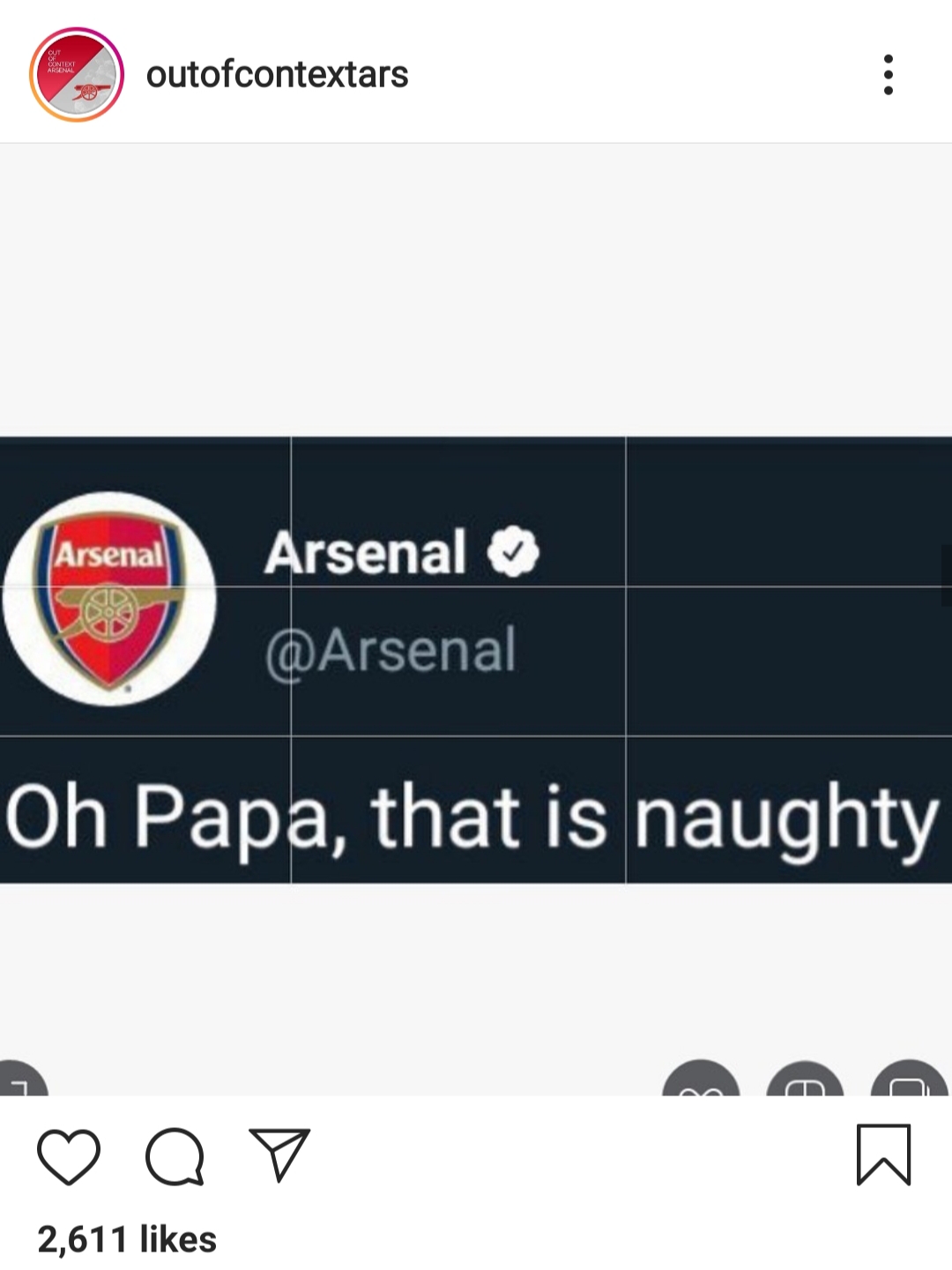Tap the expand crop icon at image bottom-left
The image size is (952, 1270).
[22, 1078]
